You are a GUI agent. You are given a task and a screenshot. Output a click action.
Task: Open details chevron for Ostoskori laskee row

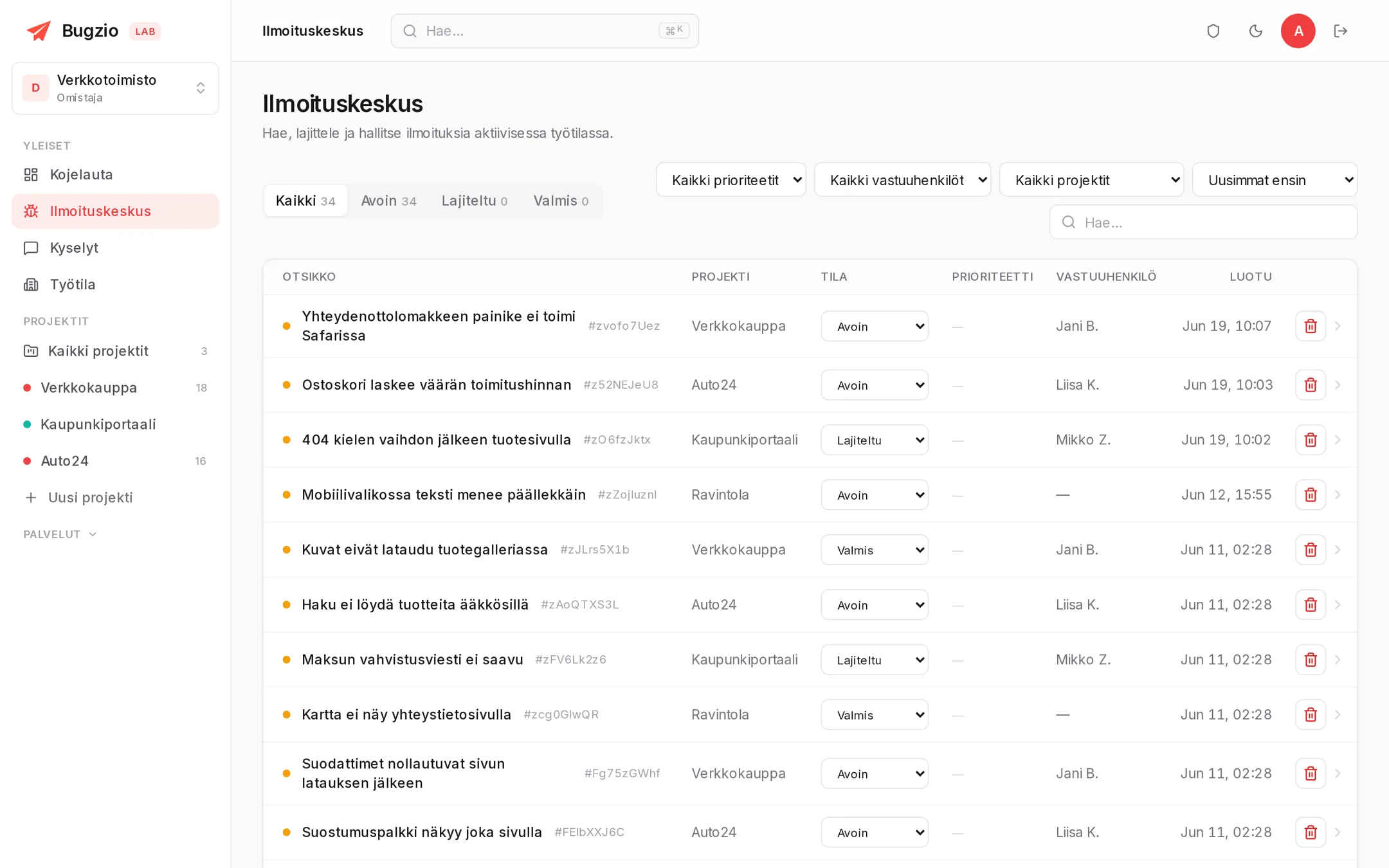(x=1338, y=384)
